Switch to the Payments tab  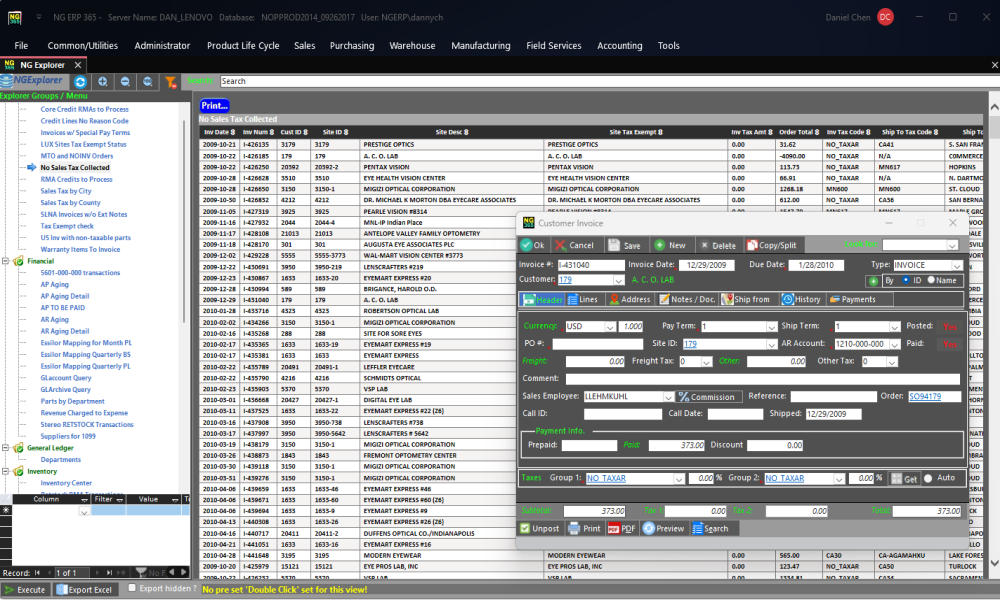click(x=852, y=299)
